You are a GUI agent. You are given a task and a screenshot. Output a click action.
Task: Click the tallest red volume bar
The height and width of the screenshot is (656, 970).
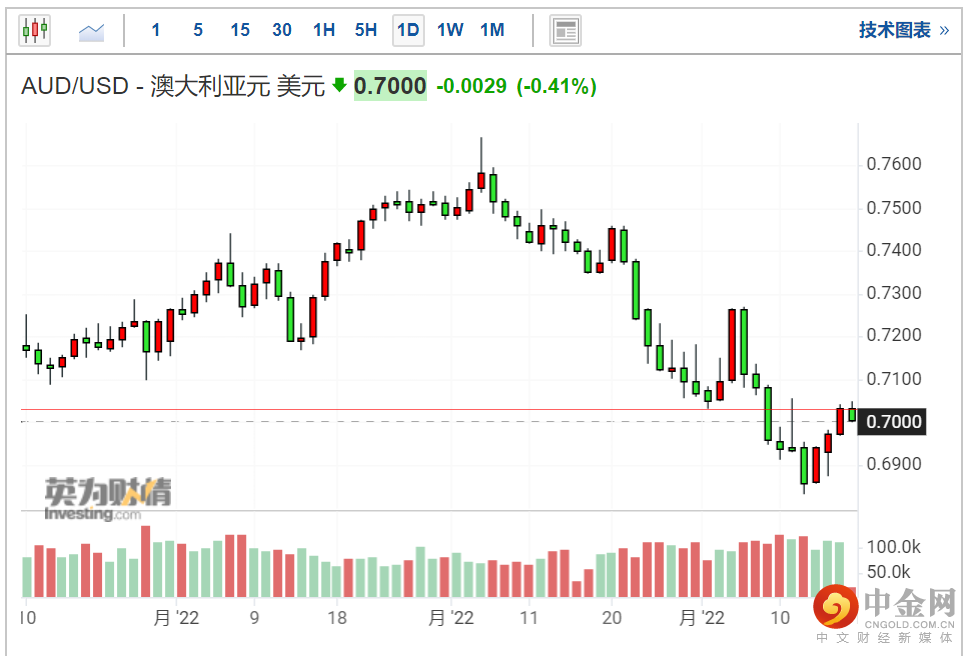click(x=145, y=561)
